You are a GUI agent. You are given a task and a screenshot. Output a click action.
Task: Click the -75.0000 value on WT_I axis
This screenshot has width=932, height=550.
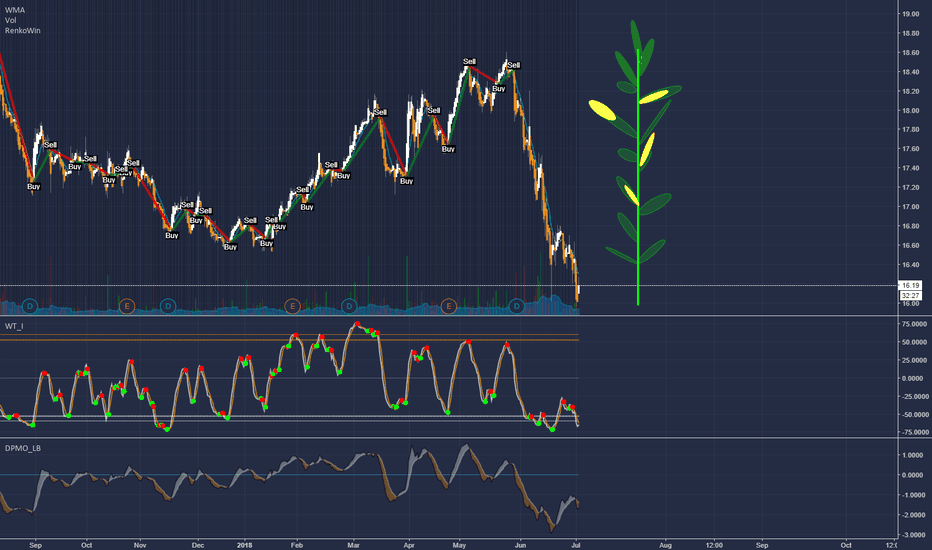[x=913, y=432]
